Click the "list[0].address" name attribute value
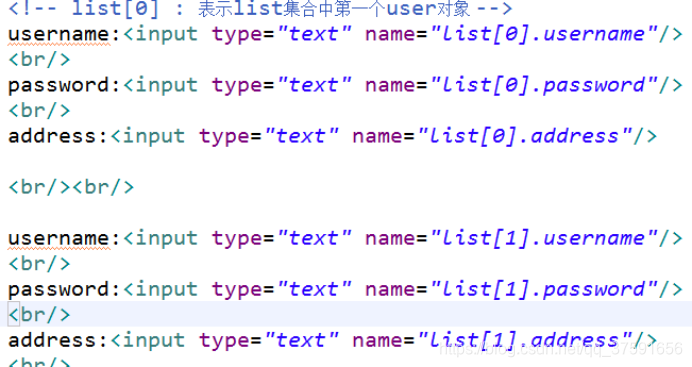 [x=525, y=136]
